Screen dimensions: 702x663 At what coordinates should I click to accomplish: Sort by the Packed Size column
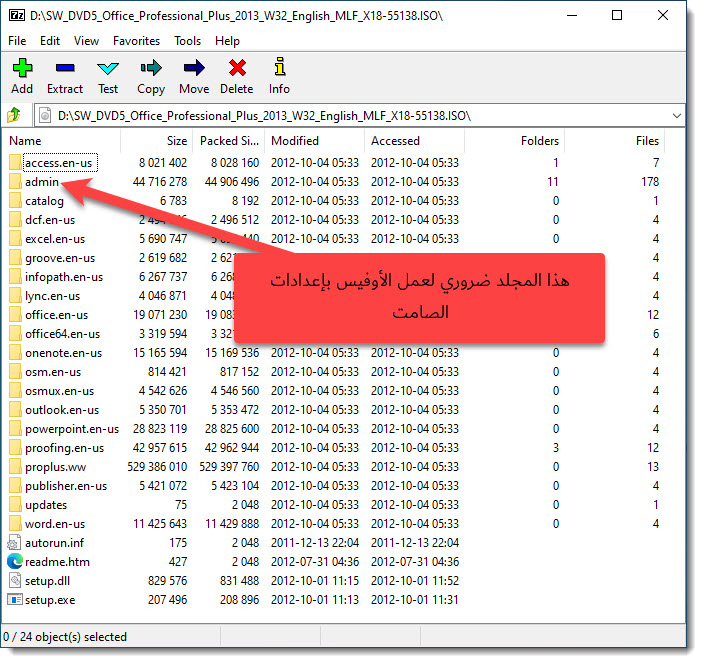point(229,141)
